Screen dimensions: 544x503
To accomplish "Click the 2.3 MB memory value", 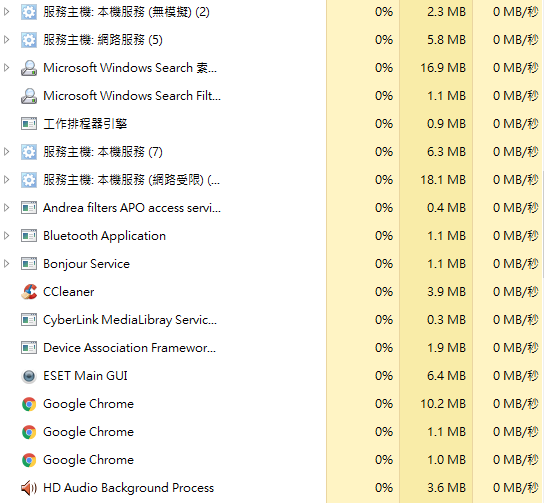I will pos(447,12).
